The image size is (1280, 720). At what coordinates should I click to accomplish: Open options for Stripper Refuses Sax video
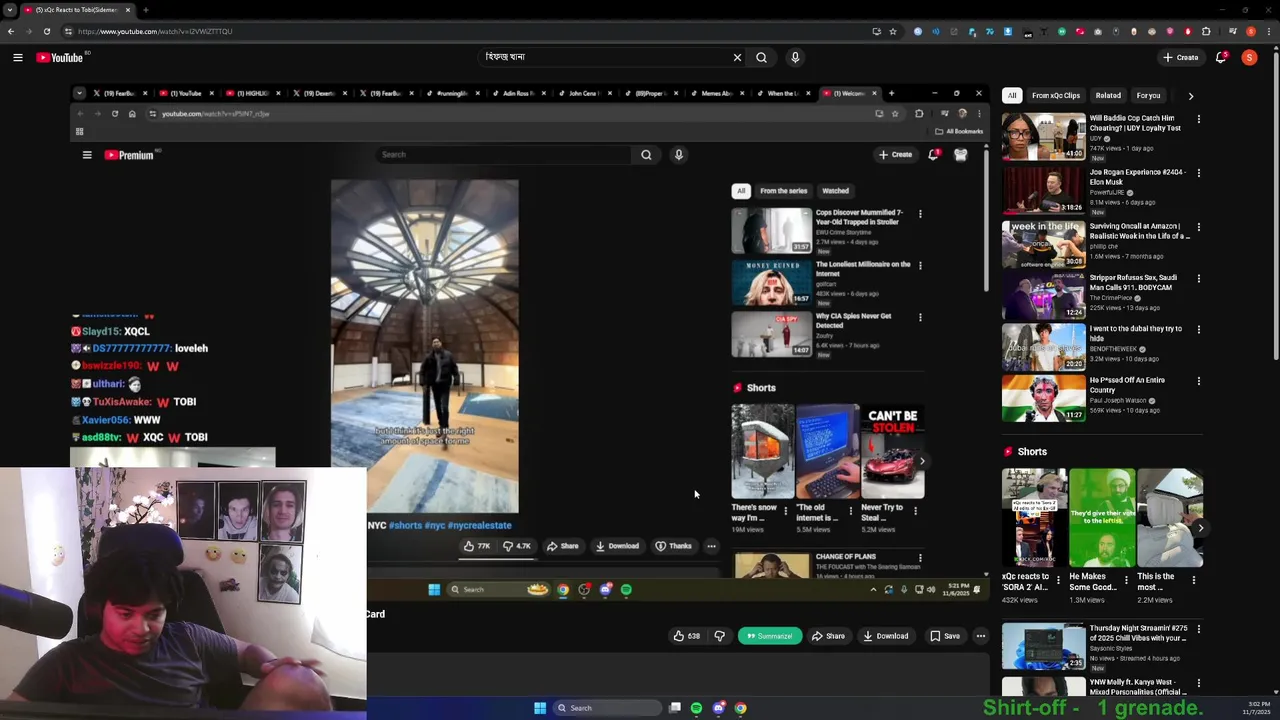[x=1199, y=278]
